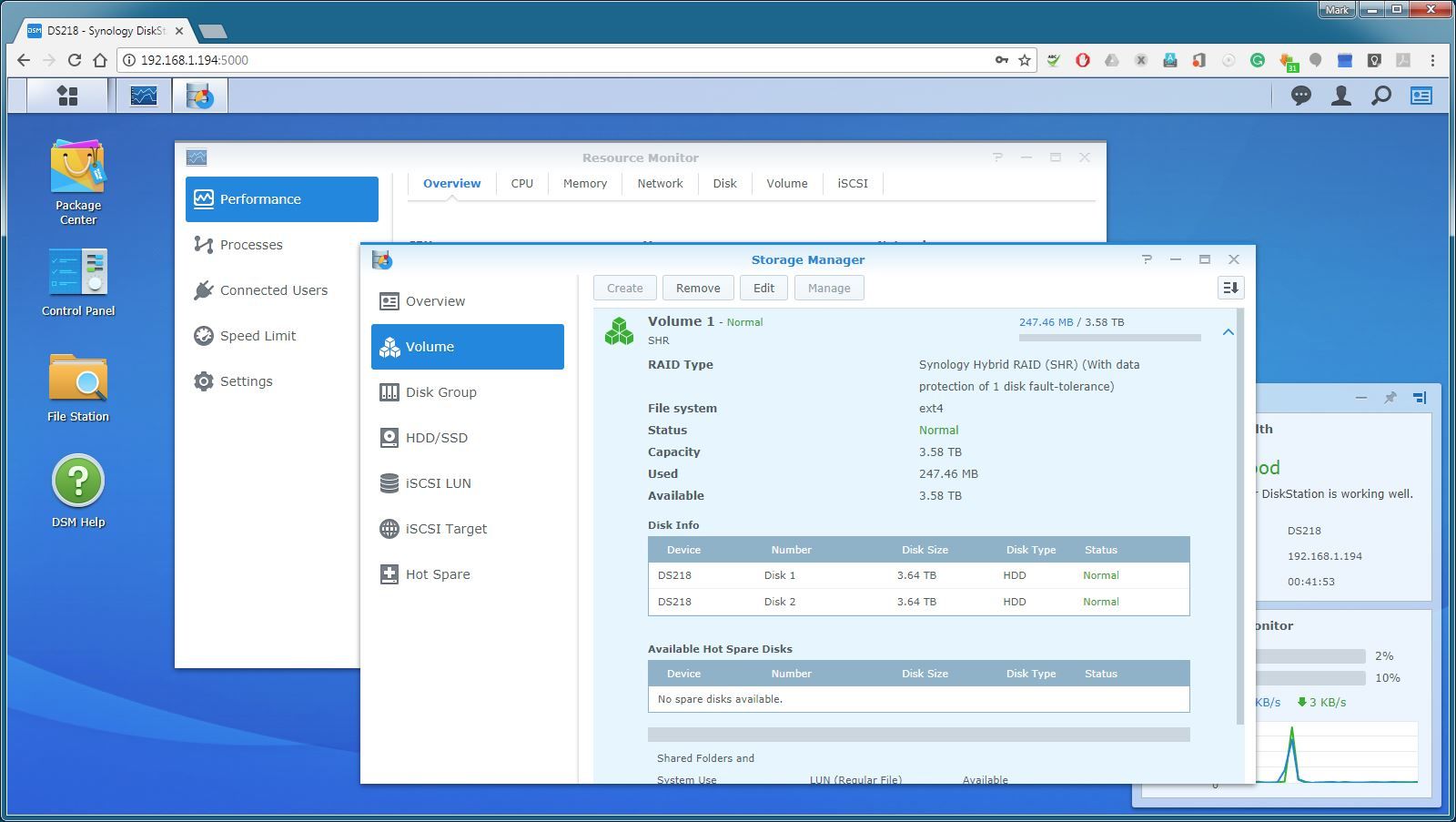
Task: Click the network activity graph in widget
Action: pyautogui.click(x=1337, y=753)
